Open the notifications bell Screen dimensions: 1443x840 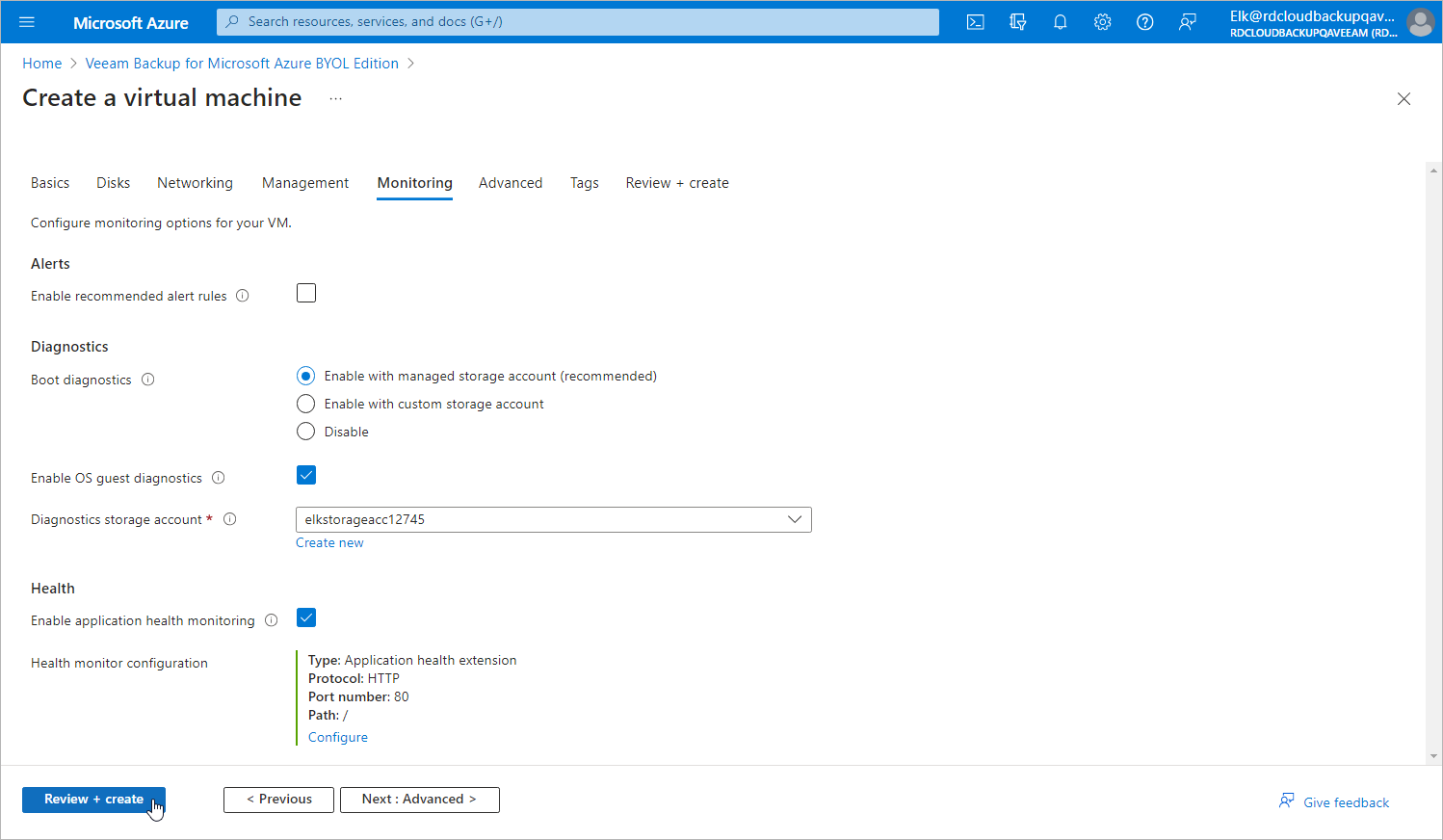pos(1061,22)
